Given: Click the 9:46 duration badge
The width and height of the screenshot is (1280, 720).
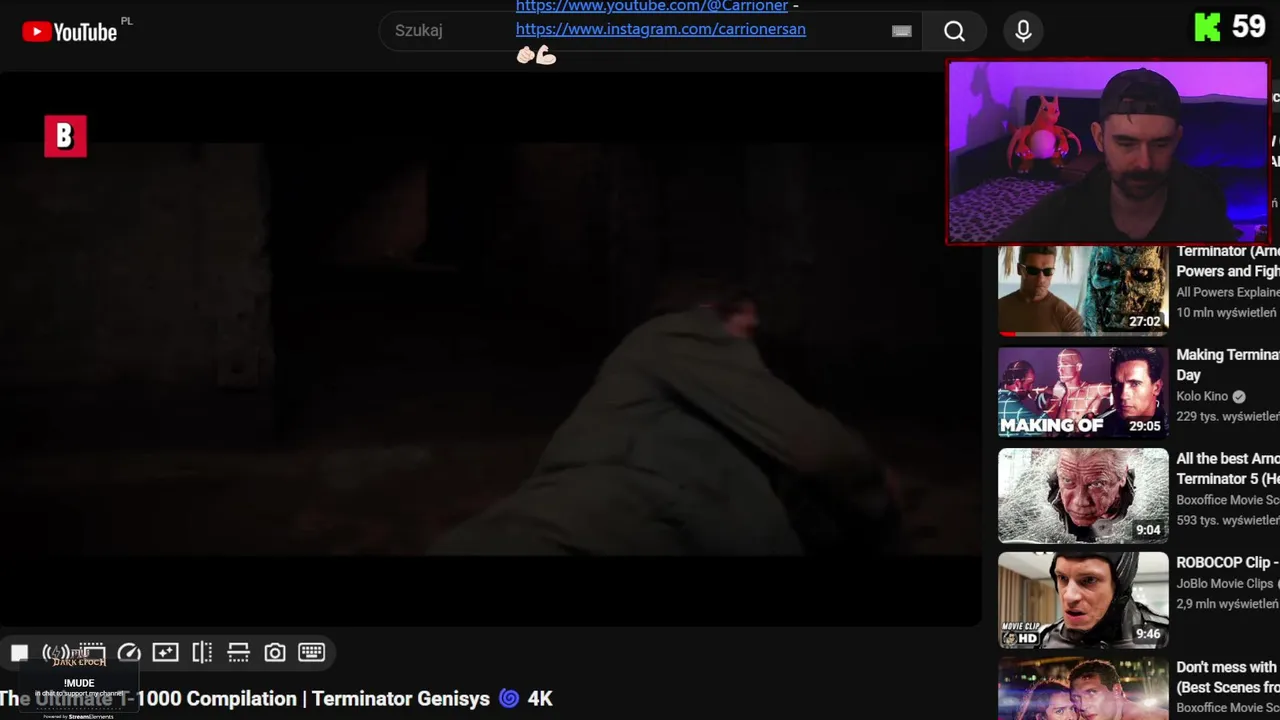Looking at the screenshot, I should point(1148,634).
